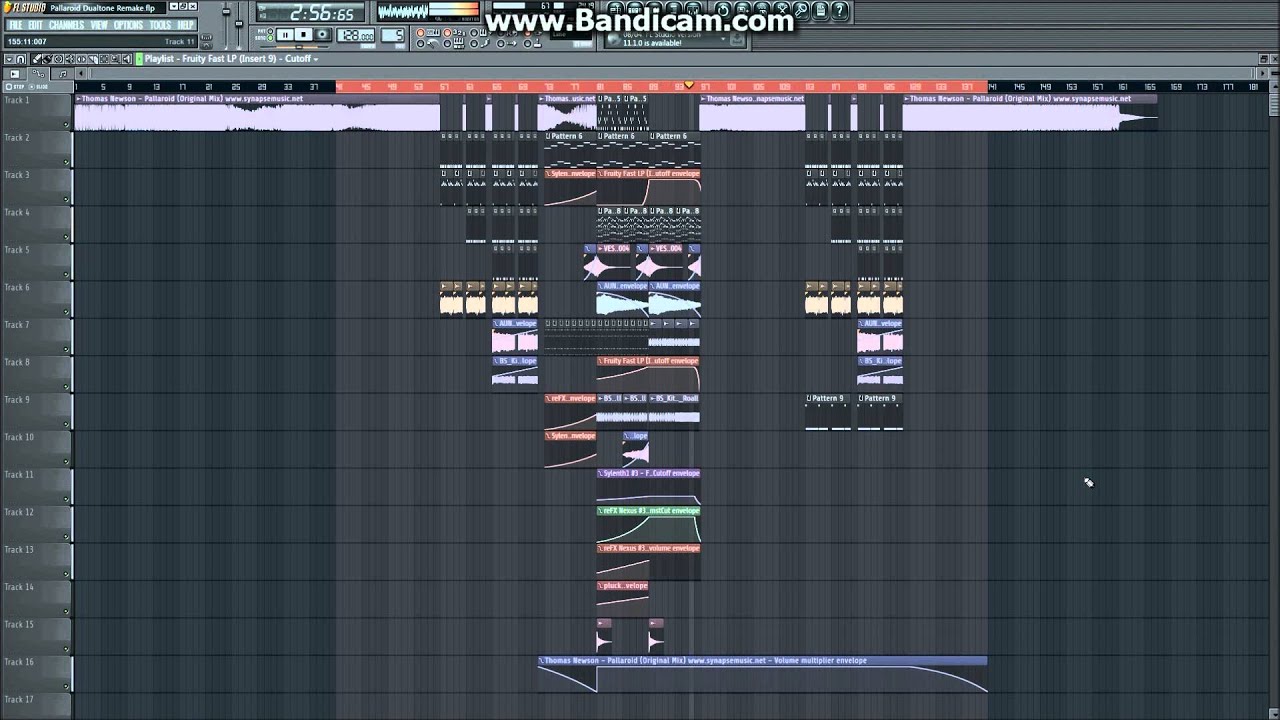Open the VIEW menu

[x=99, y=25]
